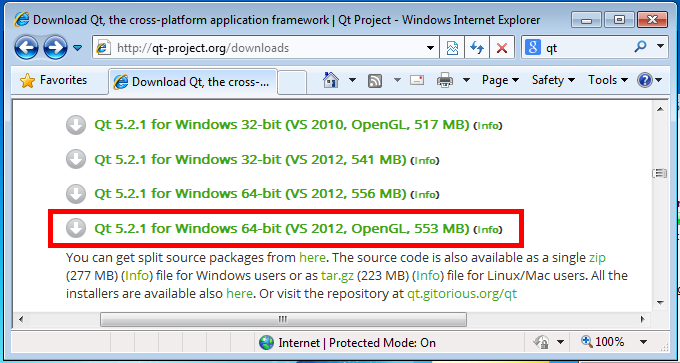The width and height of the screenshot is (680, 363).
Task: Toggle the Compatibility View icon
Action: click(x=452, y=48)
